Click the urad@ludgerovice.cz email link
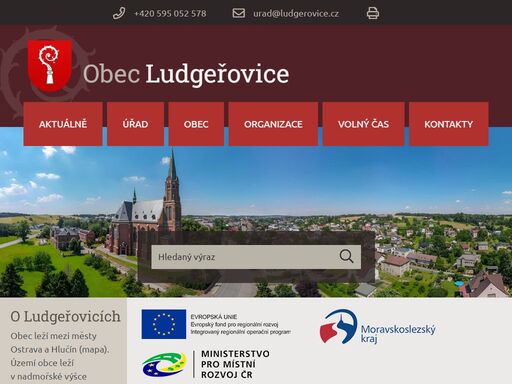The image size is (512, 384). coord(296,14)
